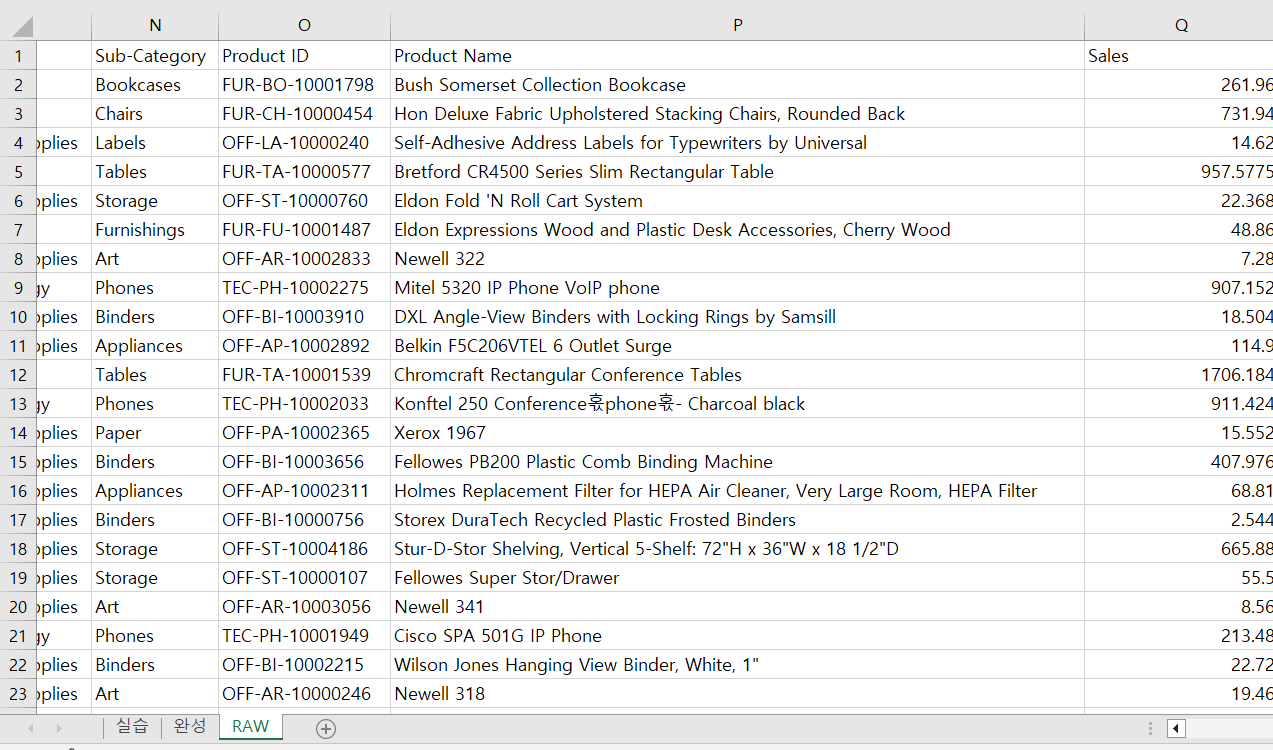
Task: Click the next sheet navigation arrow
Action: click(x=58, y=728)
